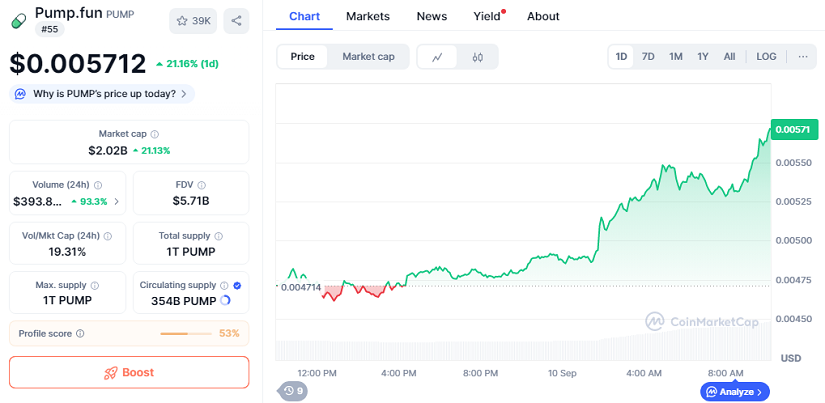The width and height of the screenshot is (825, 403).
Task: Open Max. supply info icon
Action: pos(95,286)
